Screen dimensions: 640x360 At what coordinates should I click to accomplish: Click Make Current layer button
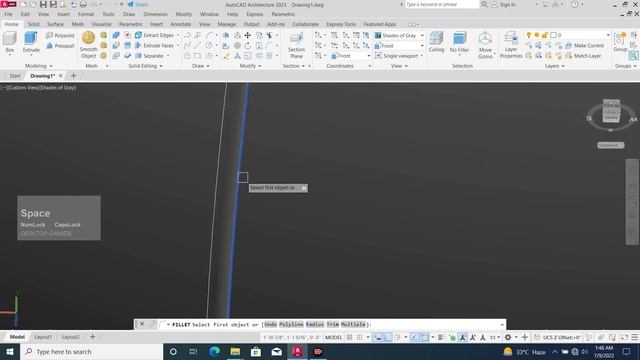click(584, 45)
